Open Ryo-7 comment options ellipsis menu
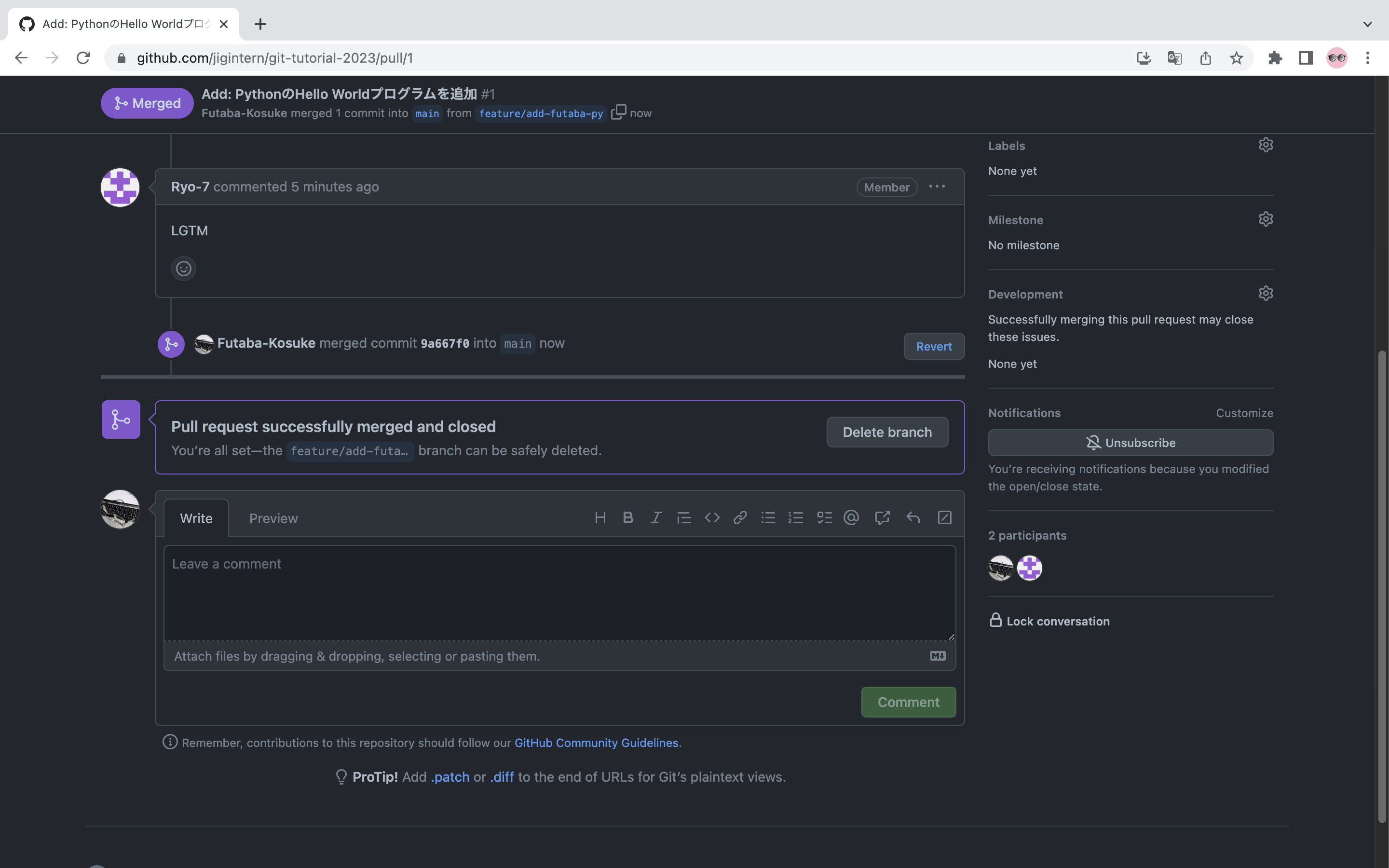Screen dimensions: 1389x868 [x=937, y=187]
